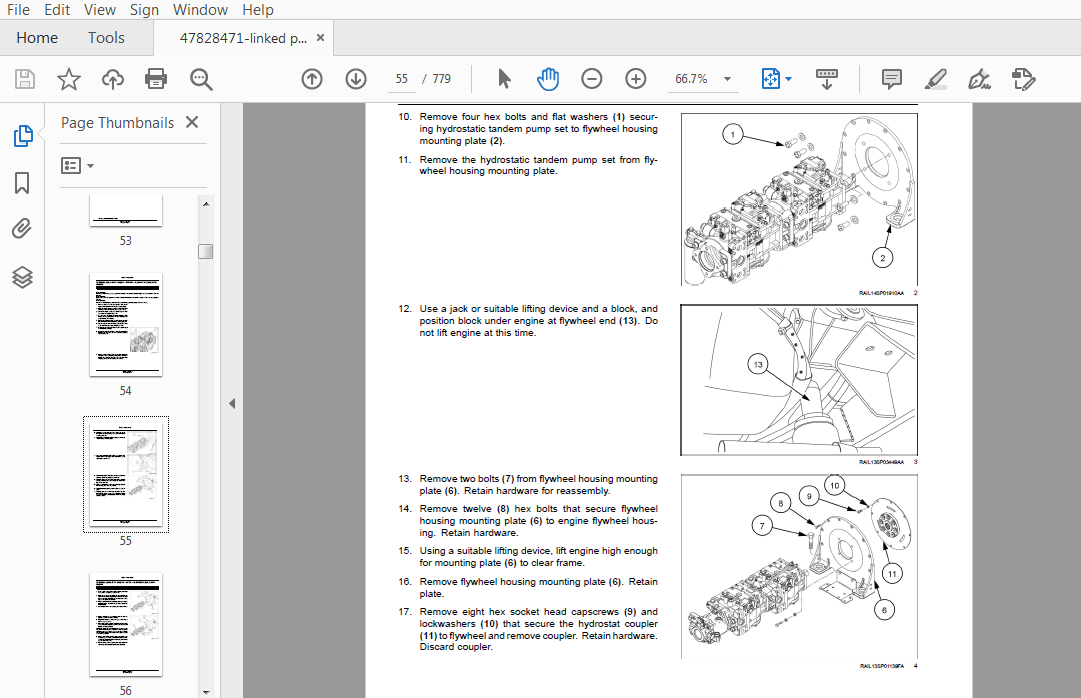Switch to the Tools tab
Viewport: 1081px width, 698px height.
pyautogui.click(x=106, y=38)
